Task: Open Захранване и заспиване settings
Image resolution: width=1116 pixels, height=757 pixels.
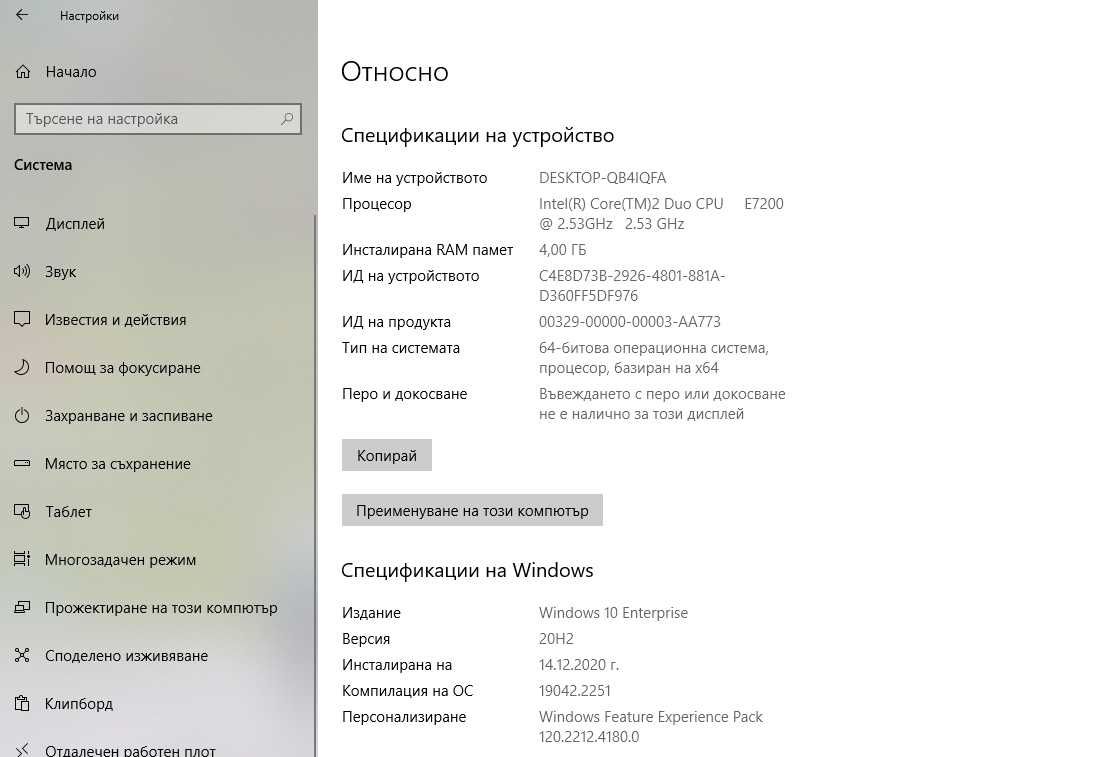Action: (157, 415)
